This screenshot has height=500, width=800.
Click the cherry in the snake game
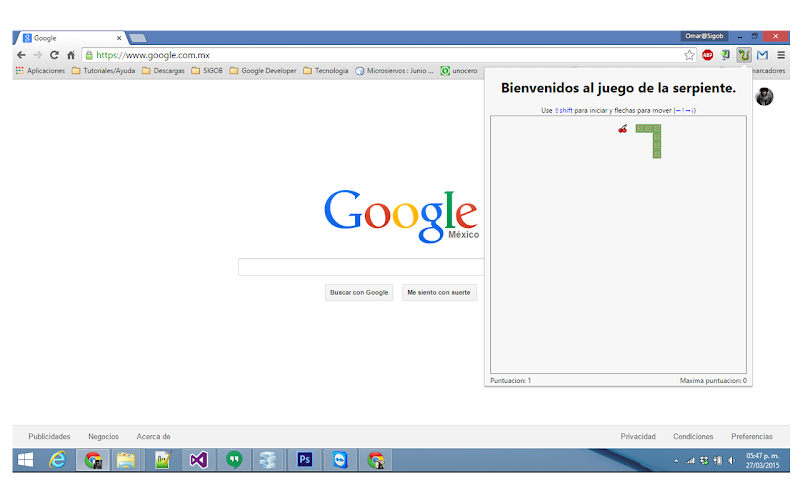point(622,129)
